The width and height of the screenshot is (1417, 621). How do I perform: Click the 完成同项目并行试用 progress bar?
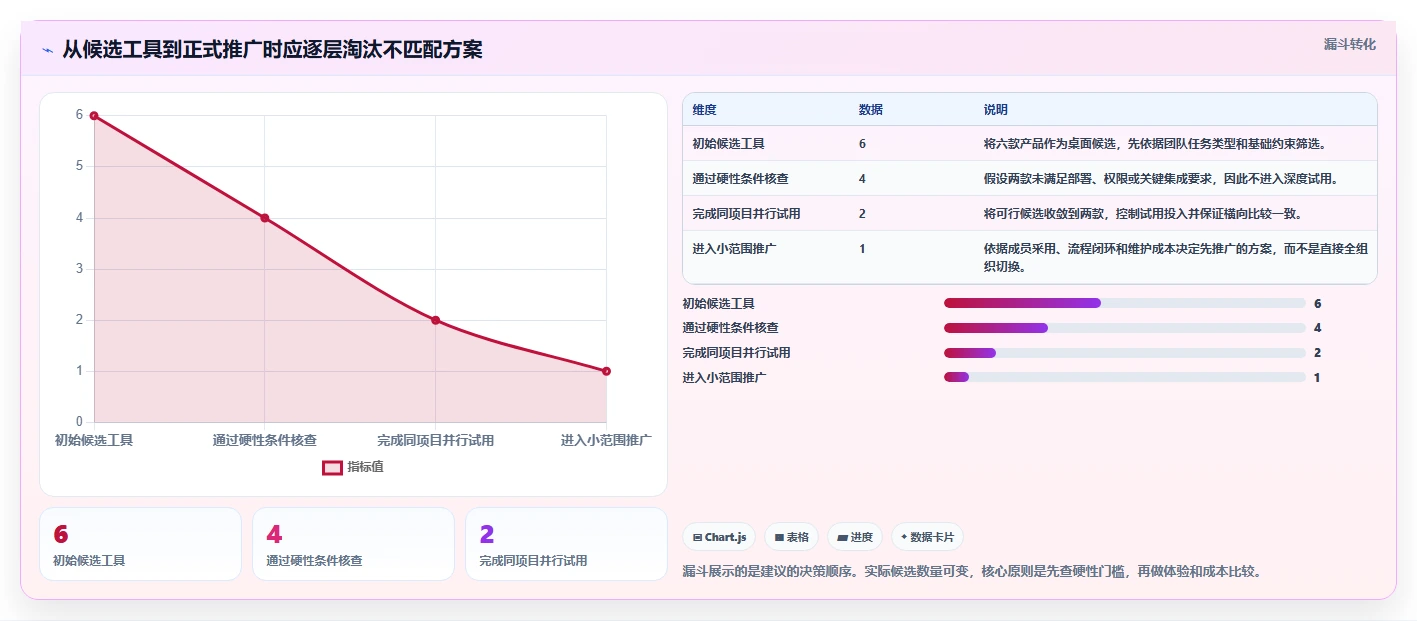[1124, 353]
